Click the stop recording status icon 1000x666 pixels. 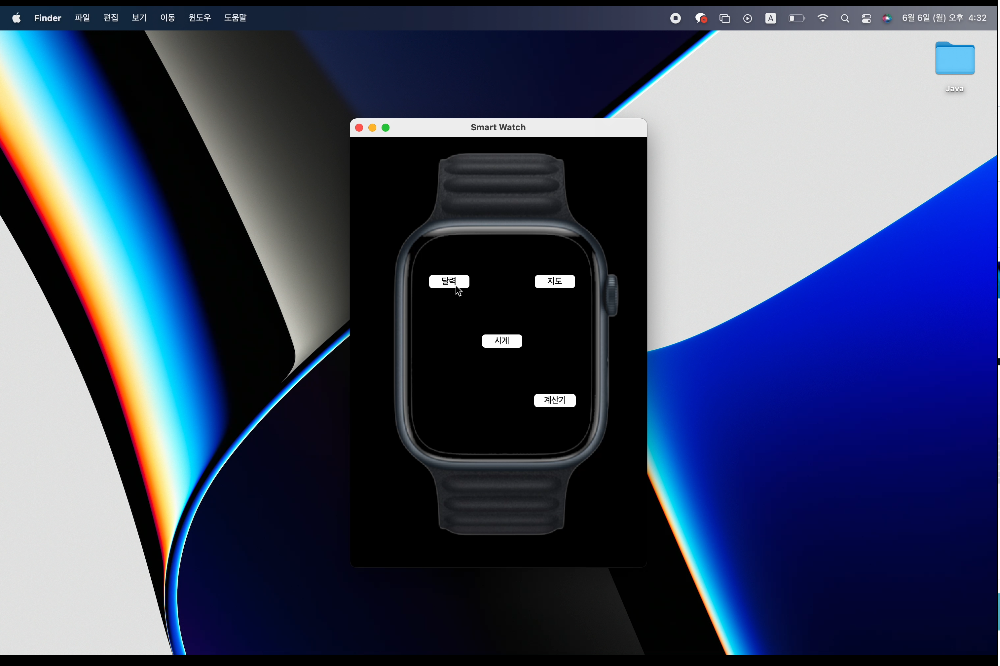675,17
